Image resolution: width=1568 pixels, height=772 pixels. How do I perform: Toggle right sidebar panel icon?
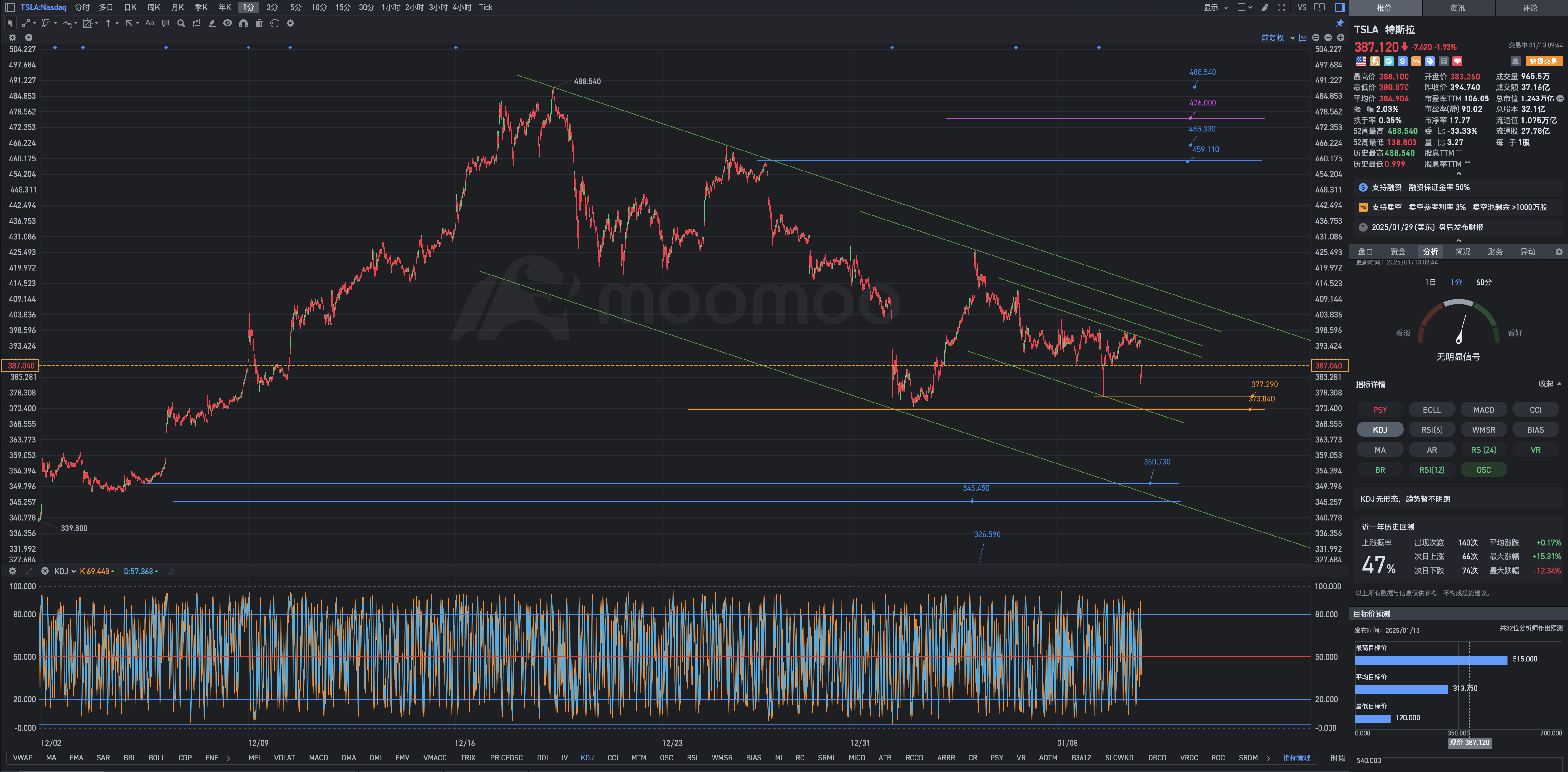coord(1340,7)
